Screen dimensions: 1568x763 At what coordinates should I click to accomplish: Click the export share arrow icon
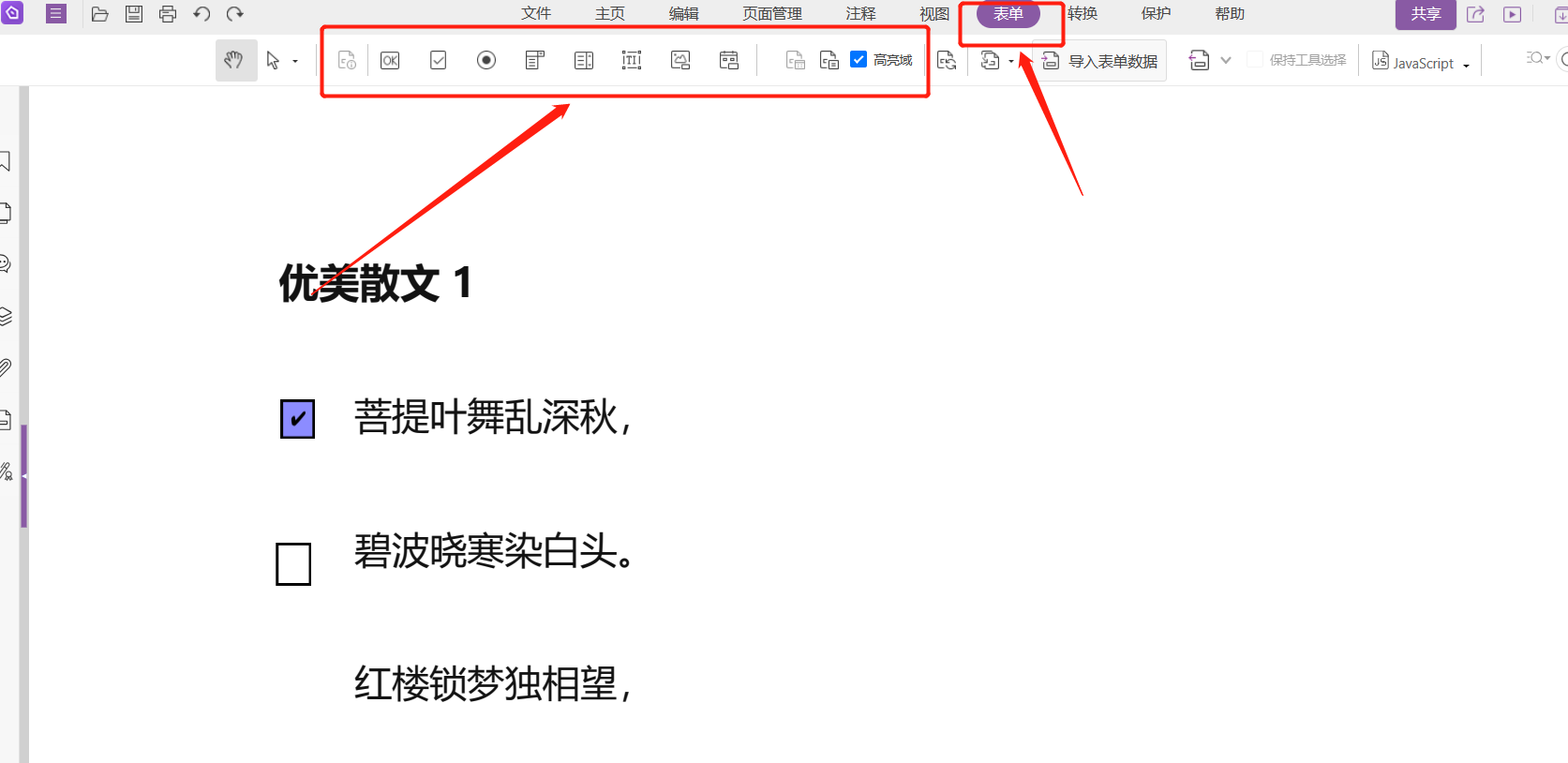click(1475, 14)
